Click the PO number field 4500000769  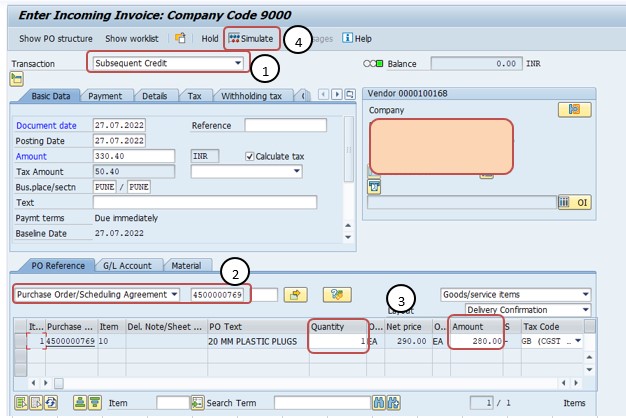pyautogui.click(x=217, y=295)
